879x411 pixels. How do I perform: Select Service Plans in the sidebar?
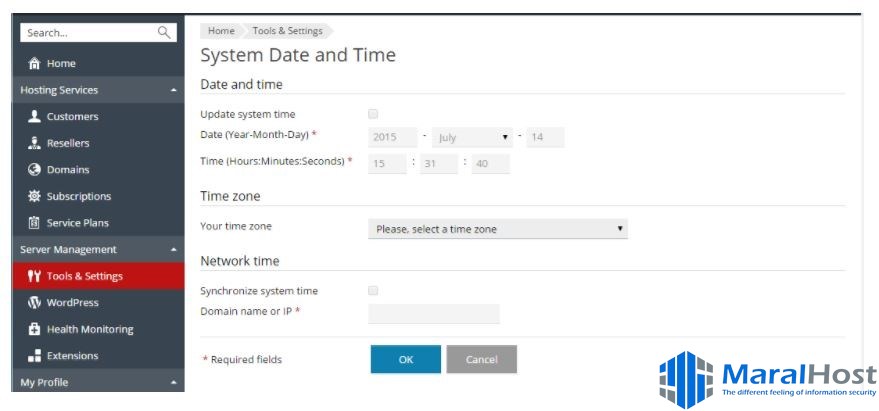(98, 223)
